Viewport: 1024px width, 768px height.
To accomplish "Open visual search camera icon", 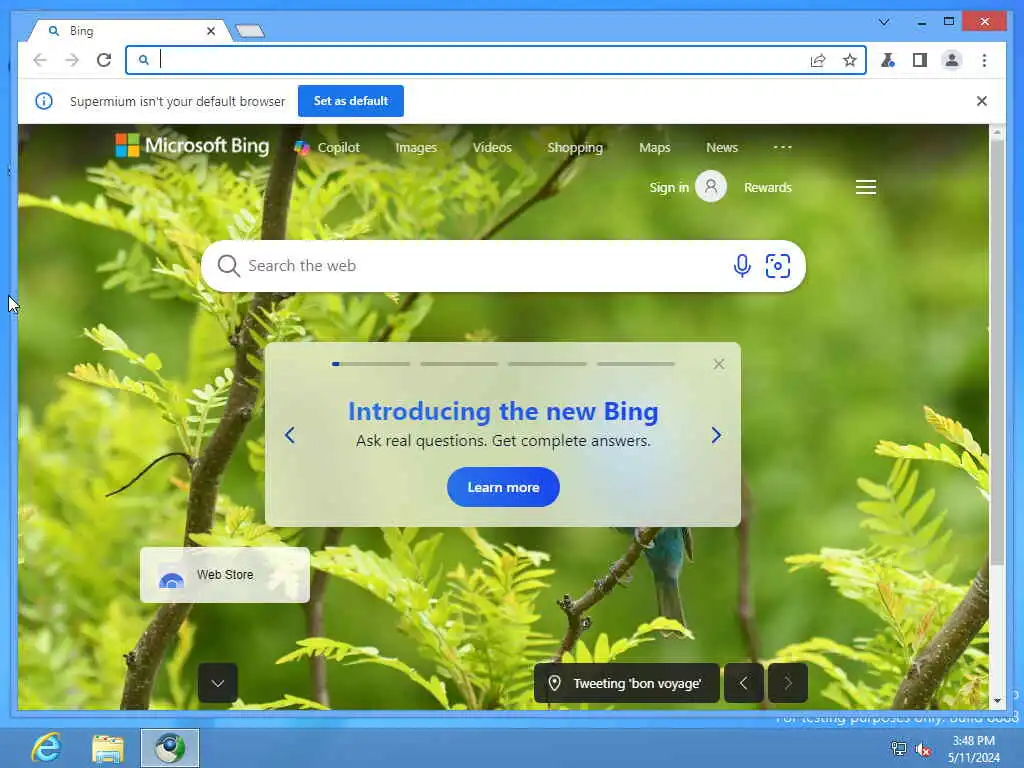I will tap(777, 266).
